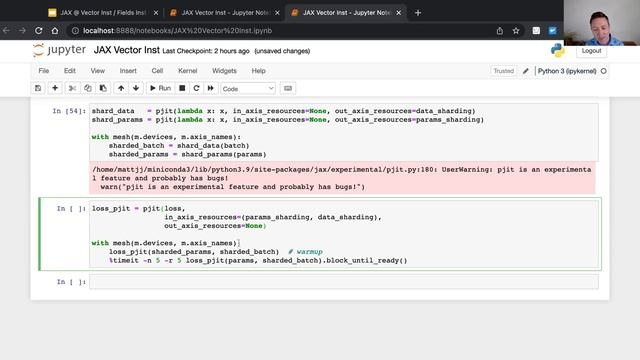Switch to the second JAX Vector Inst tab
Screen dimensions: 640x360
point(224,13)
